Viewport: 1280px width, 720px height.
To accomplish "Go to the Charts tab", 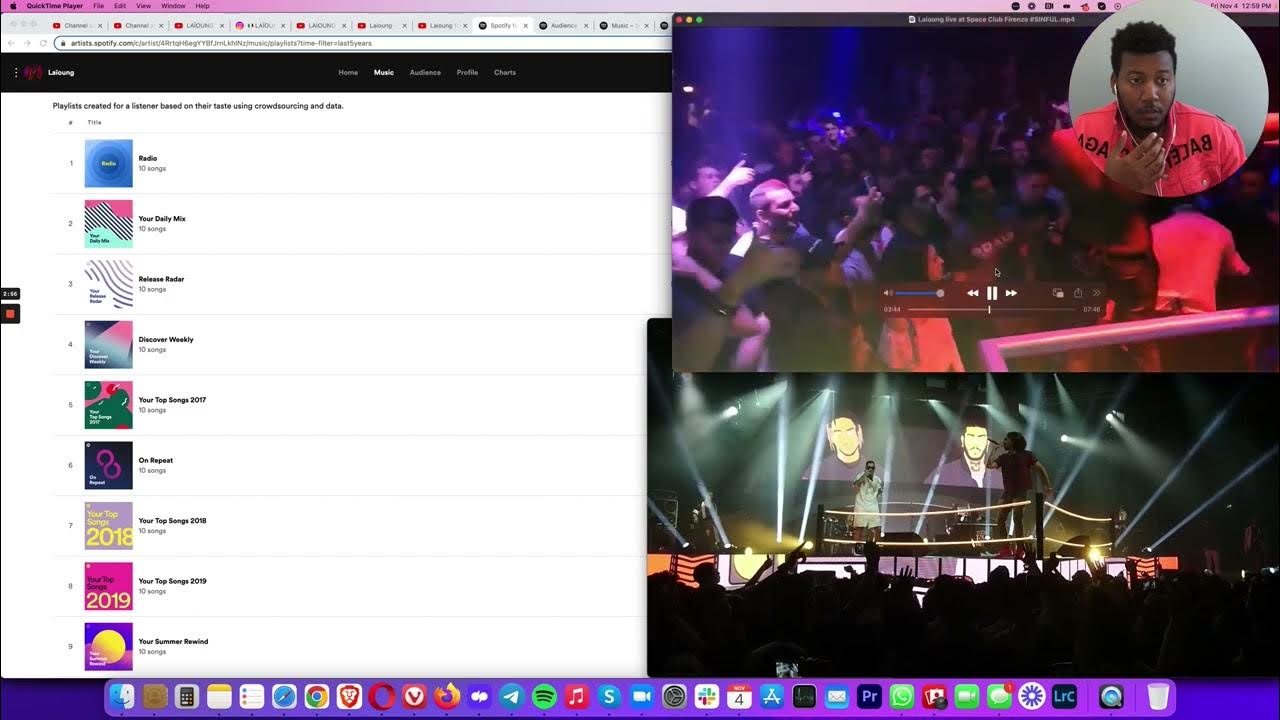I will [505, 72].
